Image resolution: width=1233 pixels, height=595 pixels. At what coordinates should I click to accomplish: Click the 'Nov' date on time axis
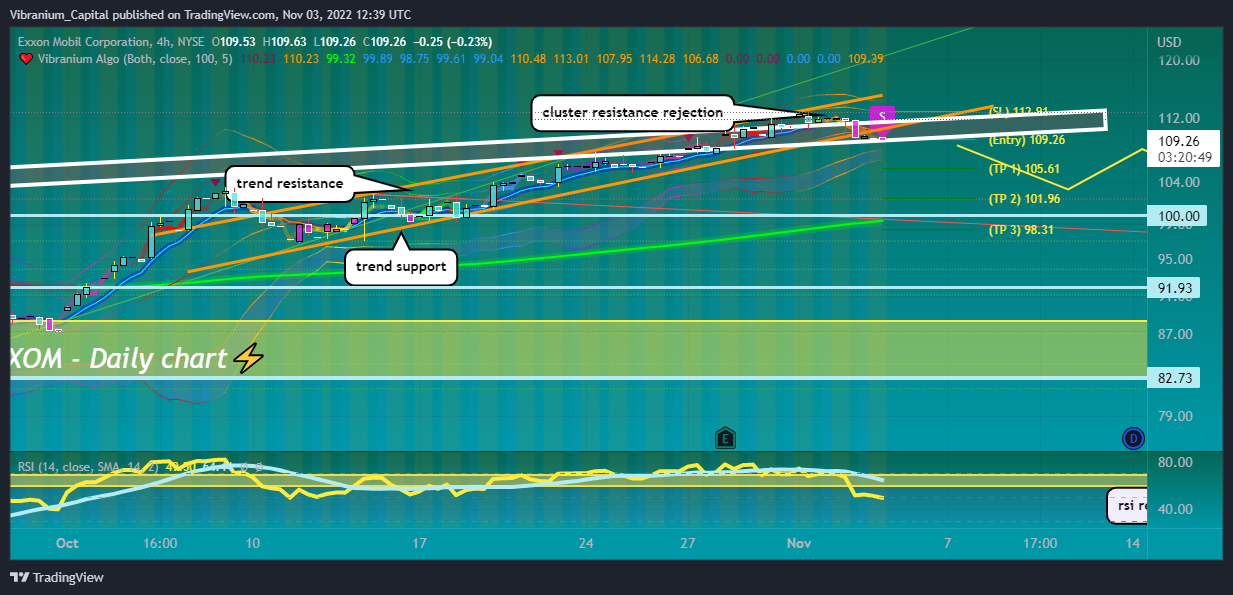click(800, 544)
